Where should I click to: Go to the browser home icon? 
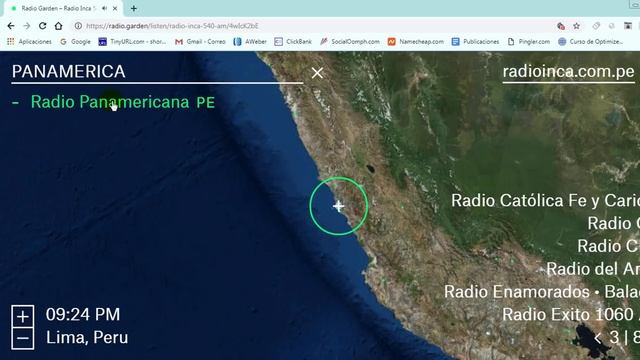pyautogui.click(x=58, y=26)
